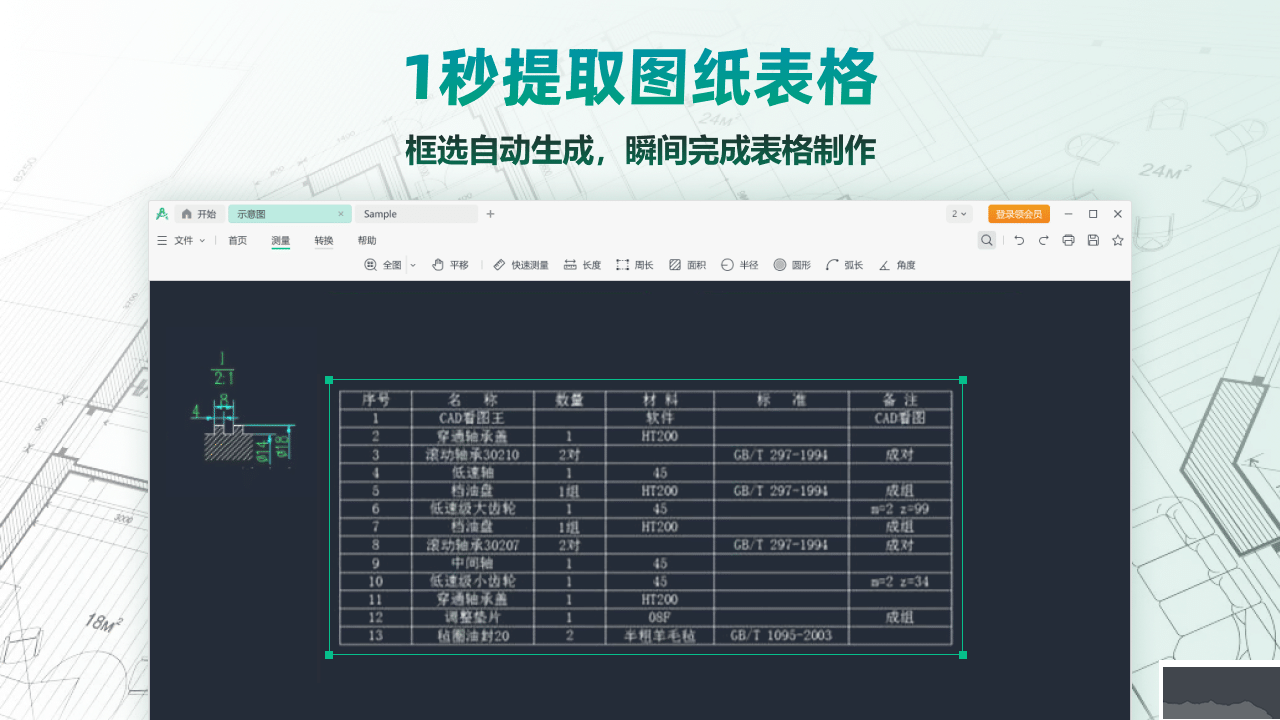Click the app logo icon
This screenshot has height=720, width=1280.
[x=162, y=214]
